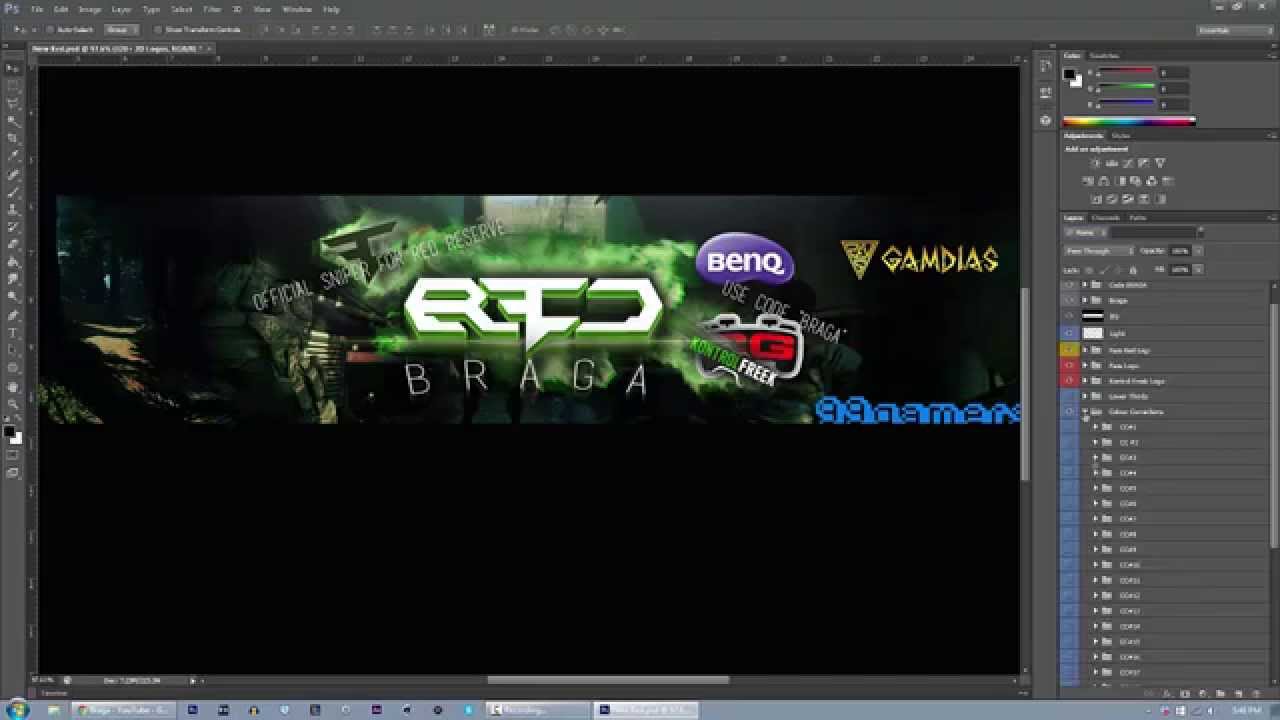Open the File menu
1280x720 pixels.
pos(37,9)
